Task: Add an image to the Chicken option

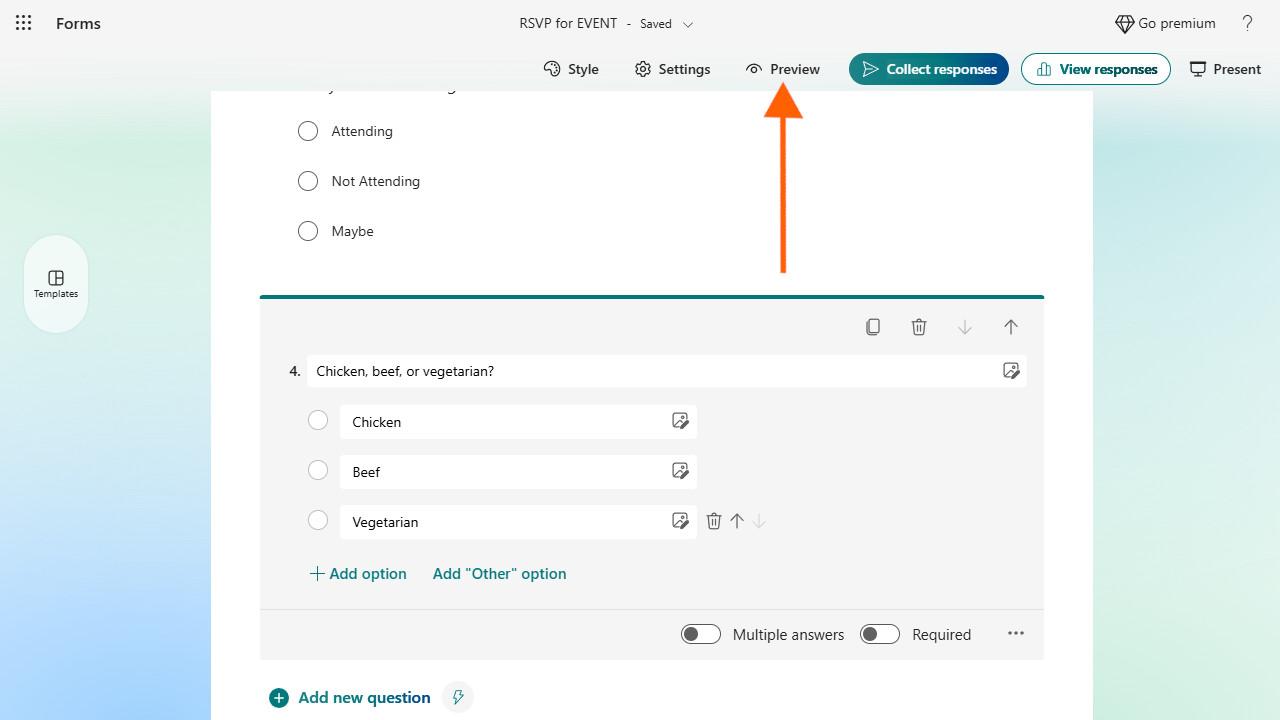Action: (x=680, y=421)
